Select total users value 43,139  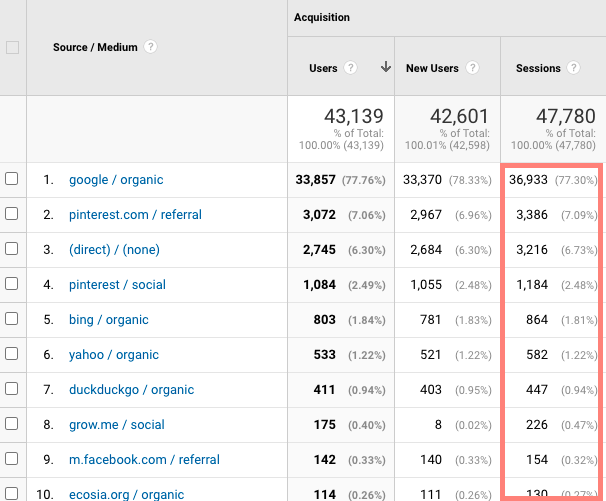click(x=354, y=116)
